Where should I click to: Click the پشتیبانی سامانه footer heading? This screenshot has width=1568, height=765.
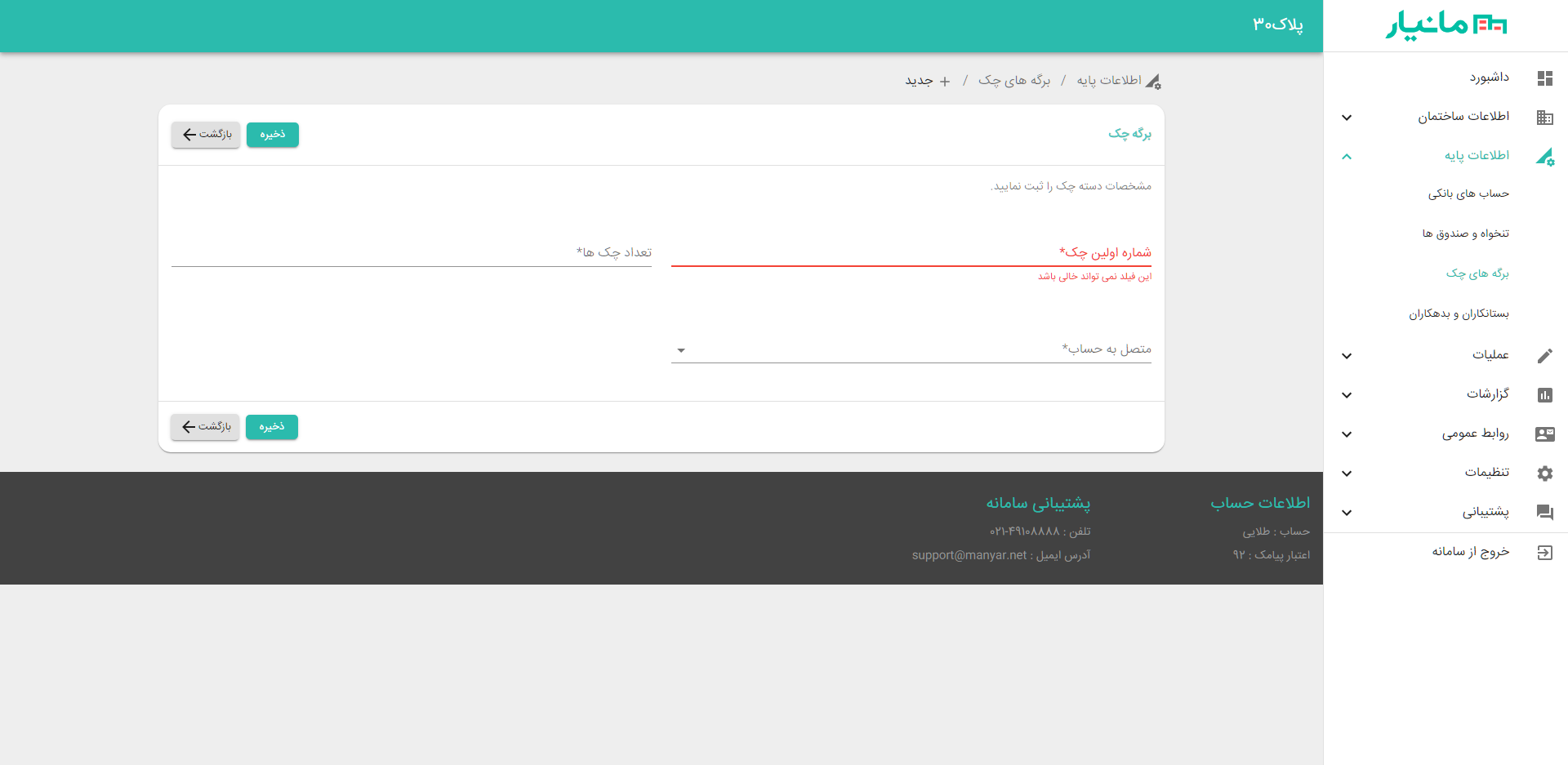(1038, 503)
